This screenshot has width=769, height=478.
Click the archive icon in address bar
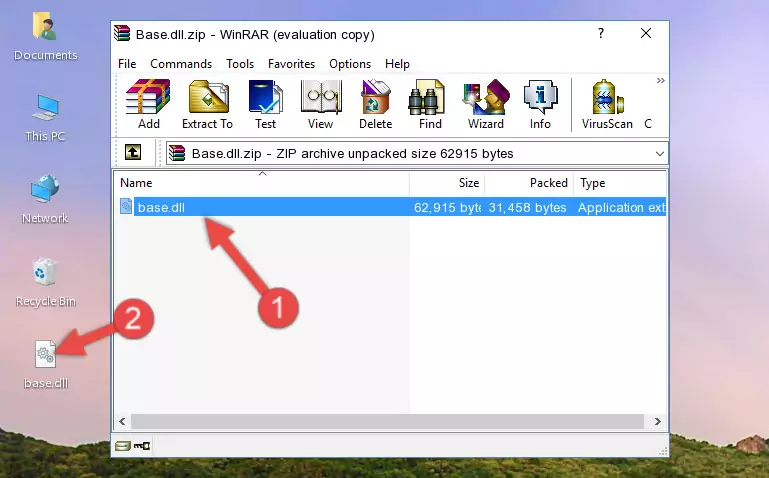[x=177, y=153]
